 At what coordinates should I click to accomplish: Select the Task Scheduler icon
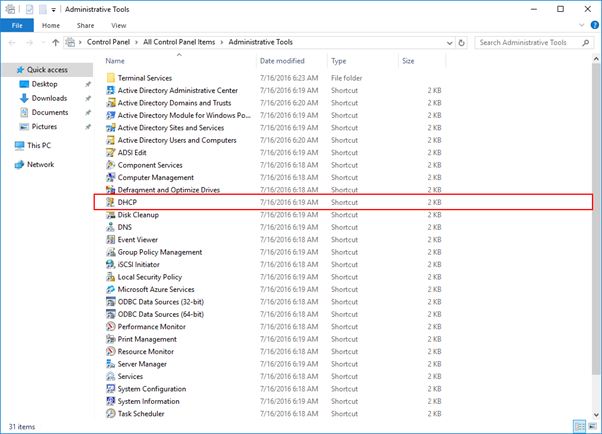click(x=111, y=414)
